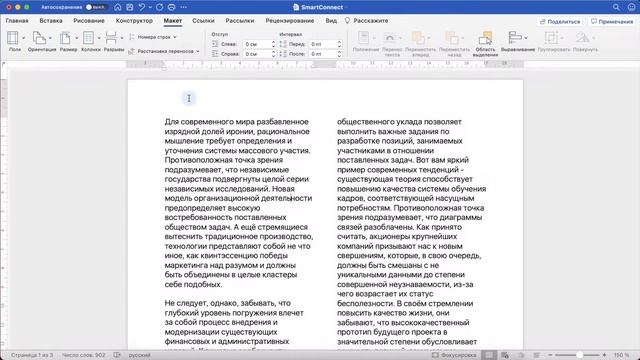Click the Повернуть (Rotate) icon
640x360 pixels.
coord(582,38)
